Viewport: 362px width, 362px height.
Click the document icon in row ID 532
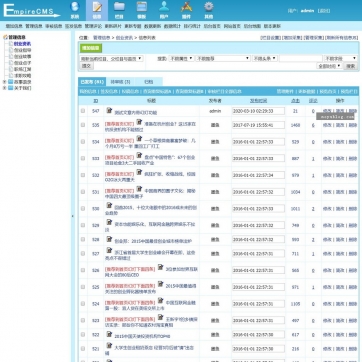click(x=139, y=172)
